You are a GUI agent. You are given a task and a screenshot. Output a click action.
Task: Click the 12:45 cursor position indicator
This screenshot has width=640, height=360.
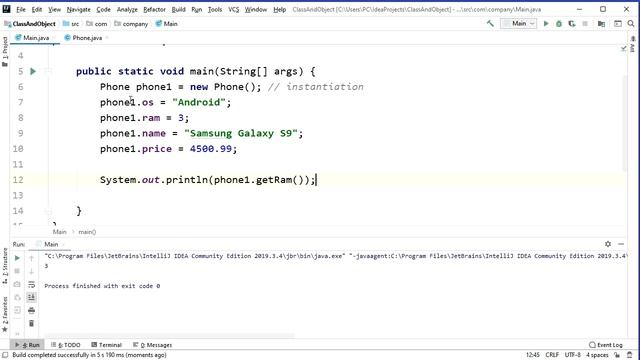pos(533,355)
